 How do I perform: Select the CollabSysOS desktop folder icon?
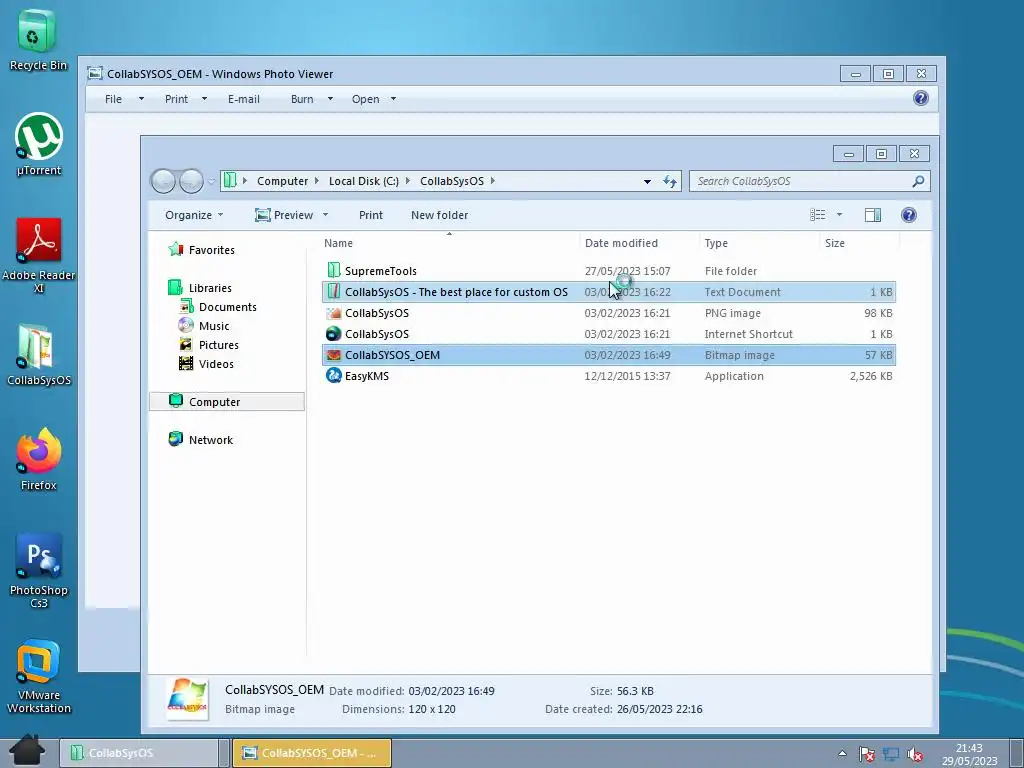[x=39, y=355]
